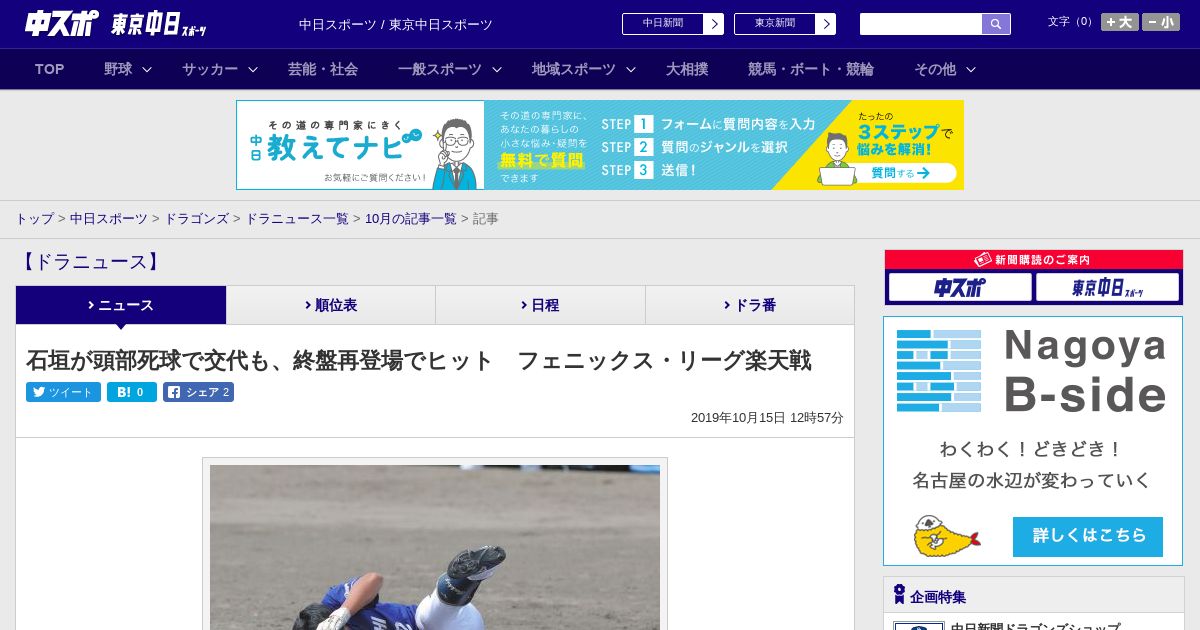The height and width of the screenshot is (630, 1200).
Task: Switch to the ドラ番 tab
Action: coord(750,305)
